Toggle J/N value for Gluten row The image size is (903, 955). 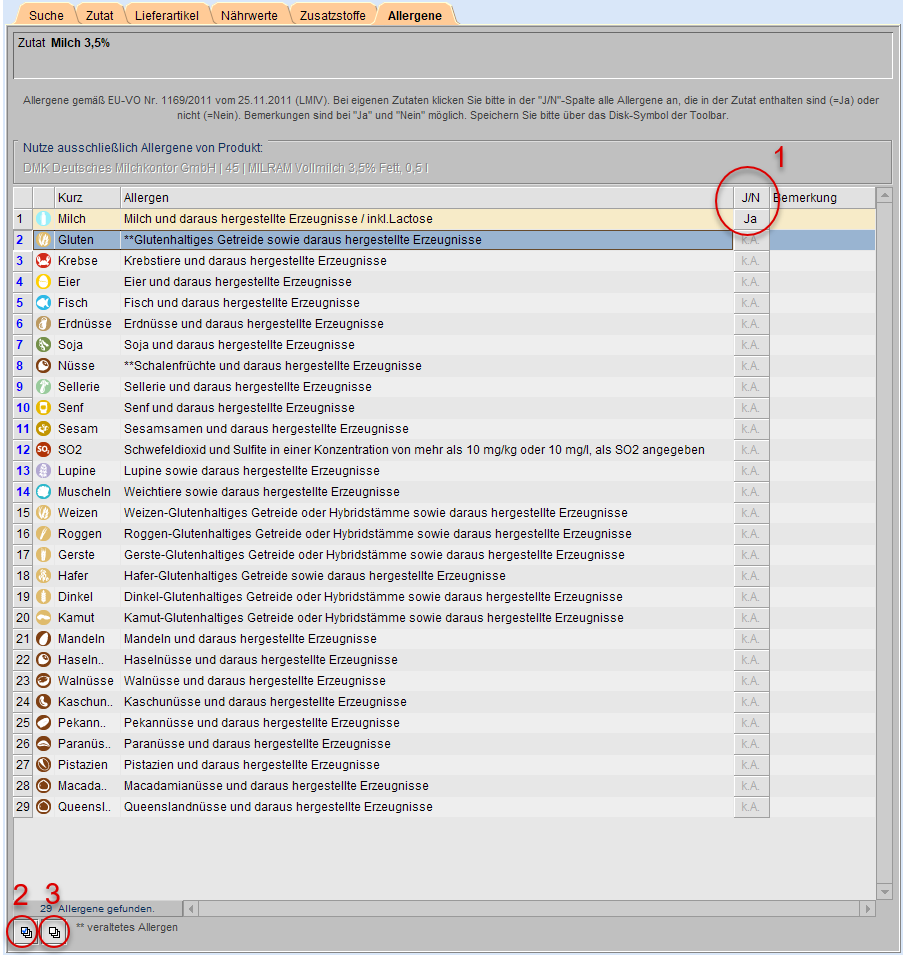pyautogui.click(x=751, y=240)
